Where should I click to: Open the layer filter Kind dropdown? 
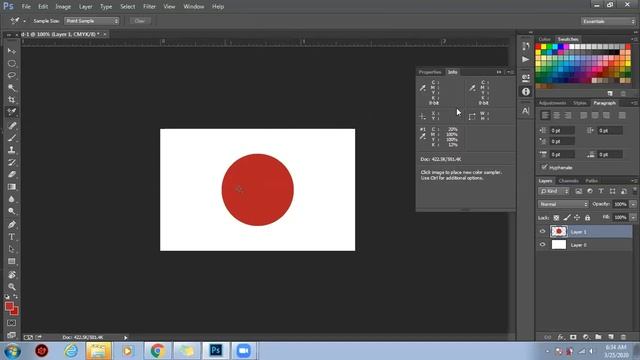pos(554,191)
